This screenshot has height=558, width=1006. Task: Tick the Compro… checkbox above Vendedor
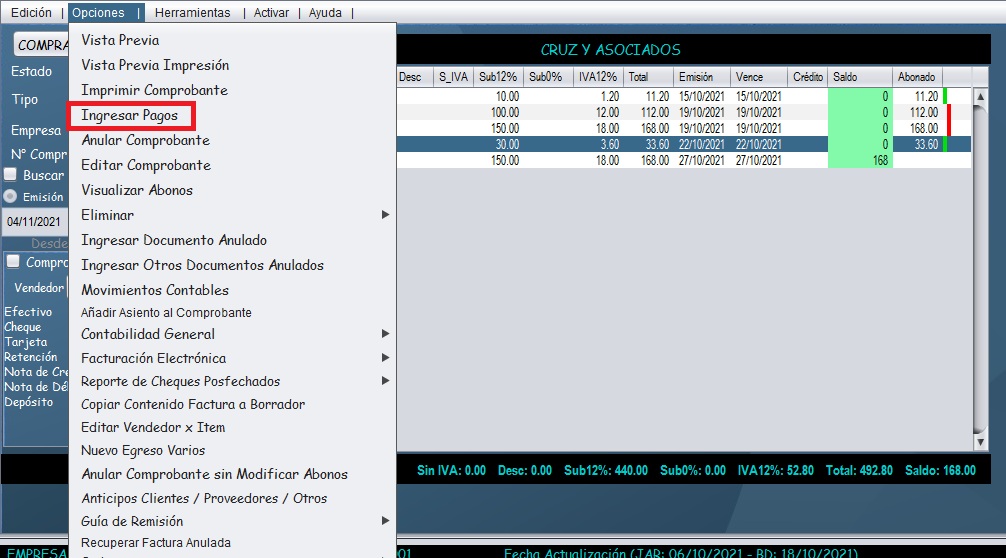coord(13,262)
